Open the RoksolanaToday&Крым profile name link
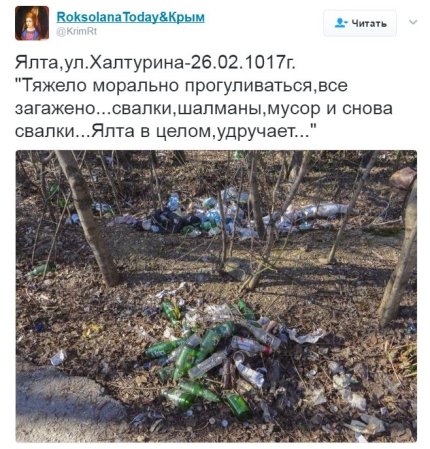This screenshot has height=449, width=430. (130, 17)
